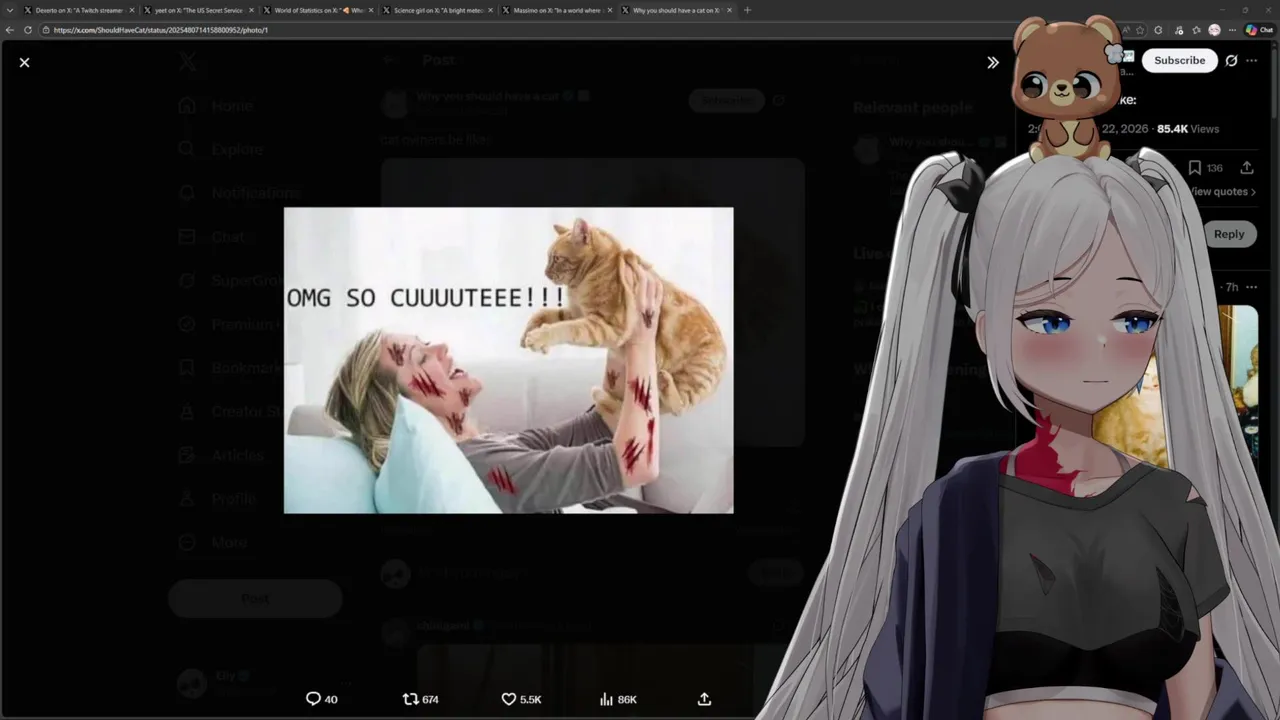
Task: Close the yeet on X tab
Action: [251, 10]
